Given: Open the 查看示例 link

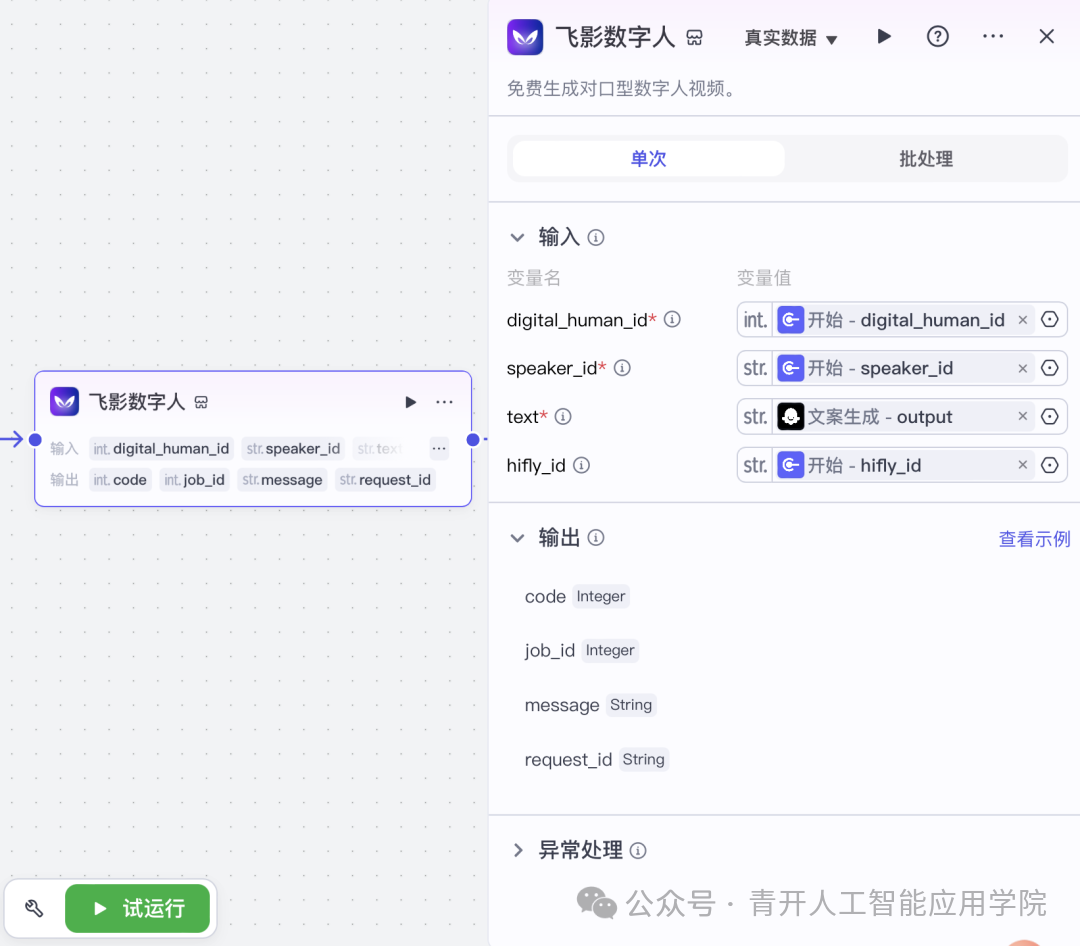Looking at the screenshot, I should [1034, 539].
